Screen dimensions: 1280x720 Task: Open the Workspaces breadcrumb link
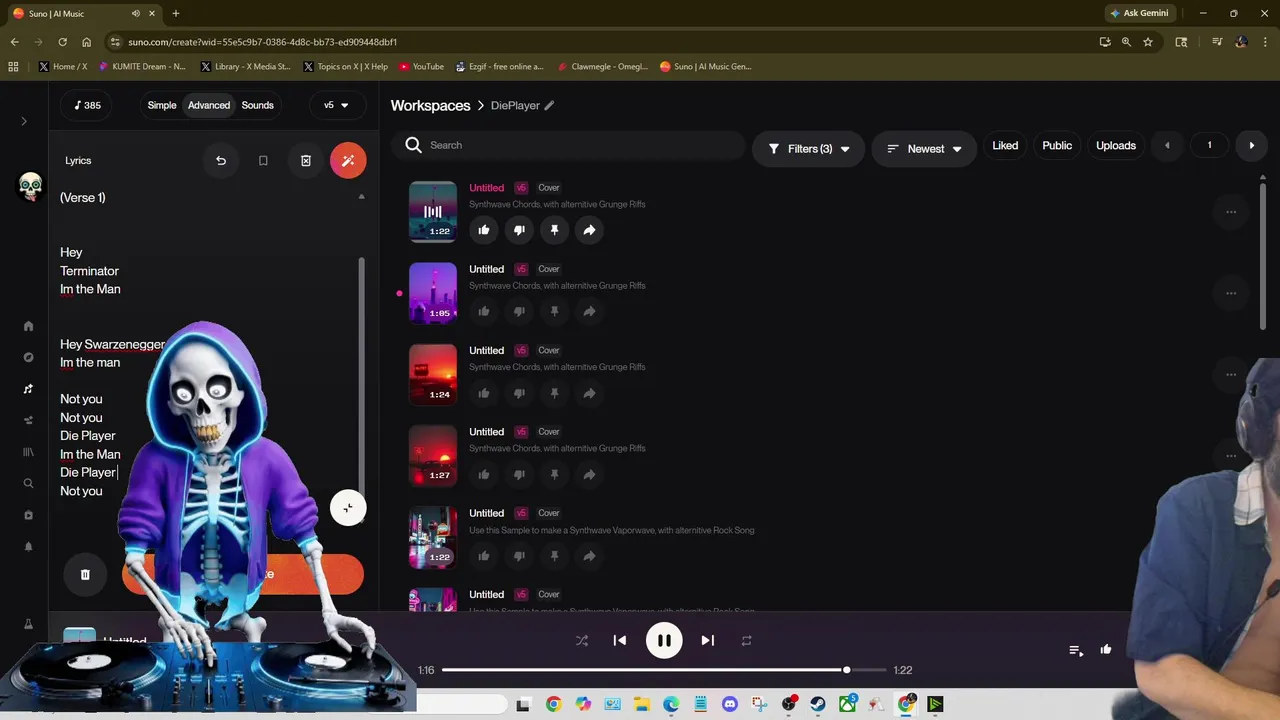point(430,105)
